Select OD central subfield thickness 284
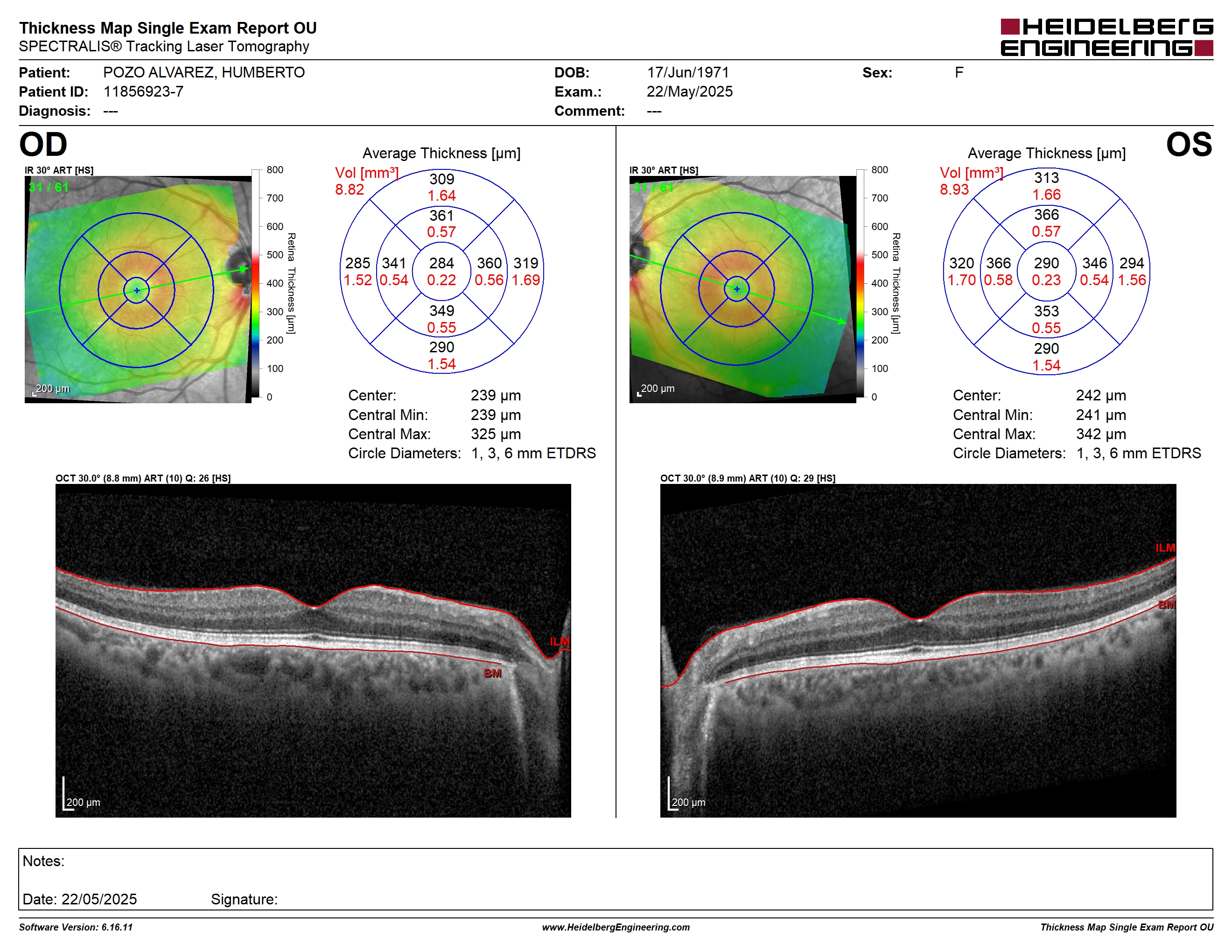1232x952 pixels. coord(441,263)
